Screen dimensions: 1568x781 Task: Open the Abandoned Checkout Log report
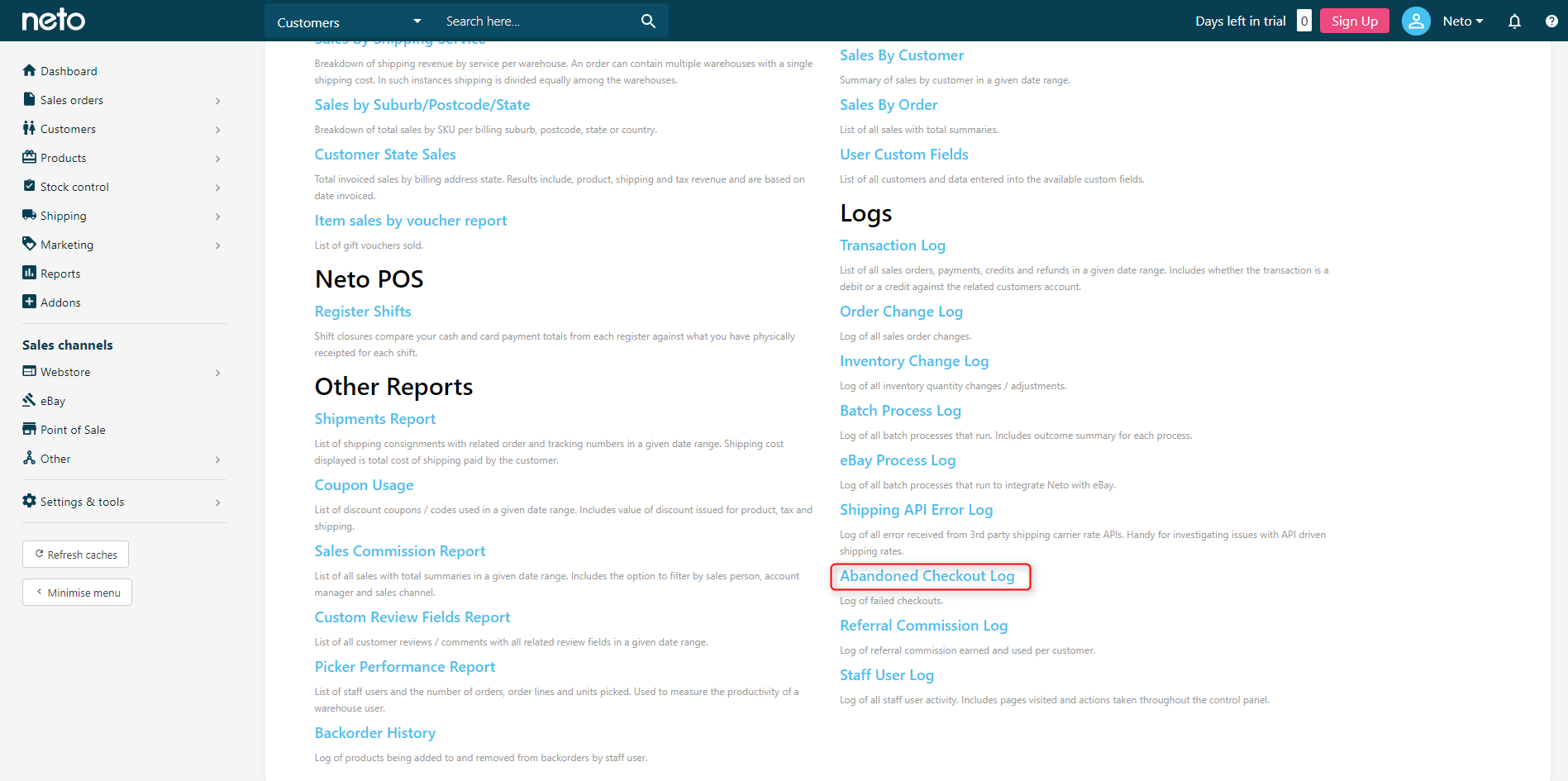click(927, 576)
